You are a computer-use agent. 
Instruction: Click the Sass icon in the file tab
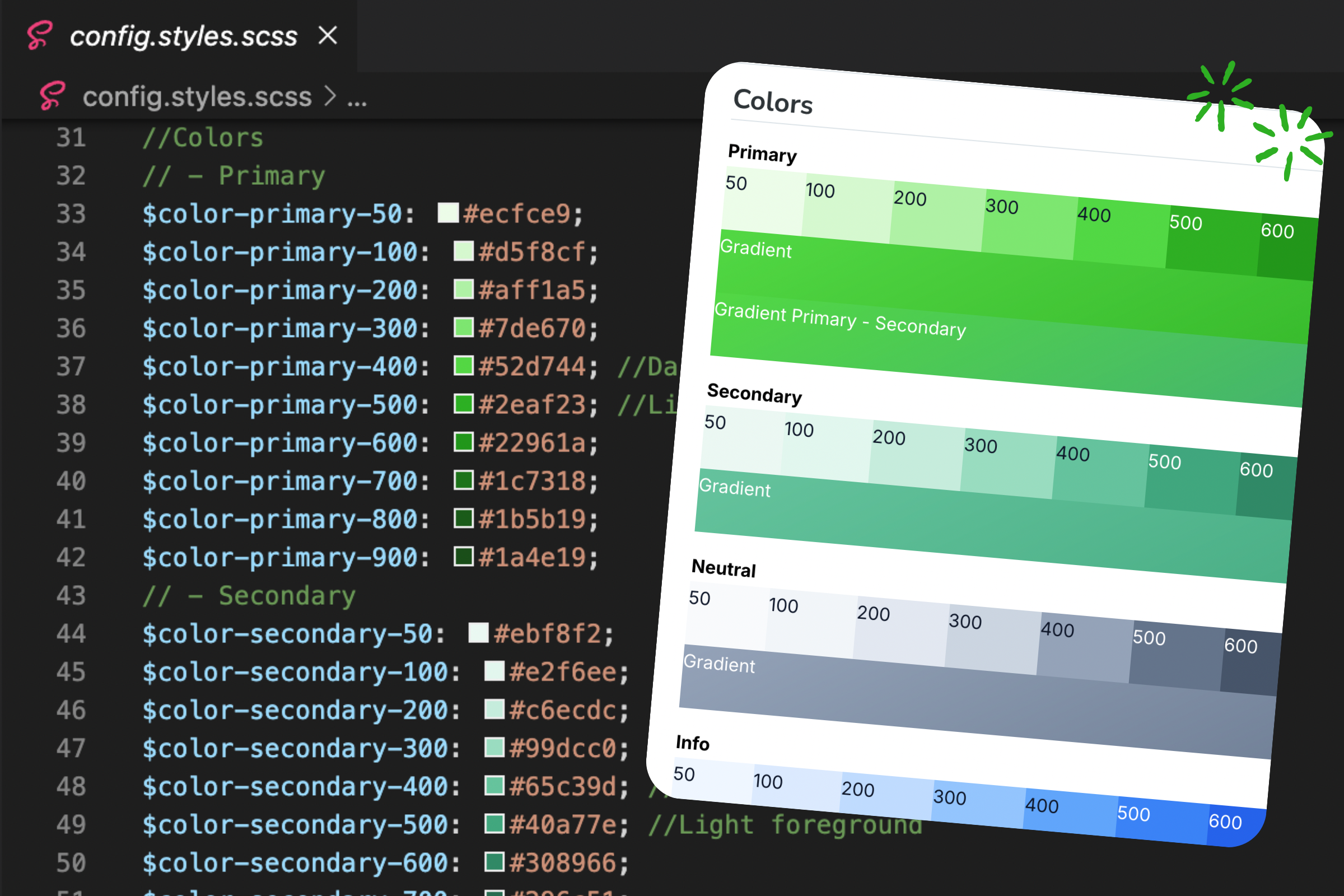(40, 35)
